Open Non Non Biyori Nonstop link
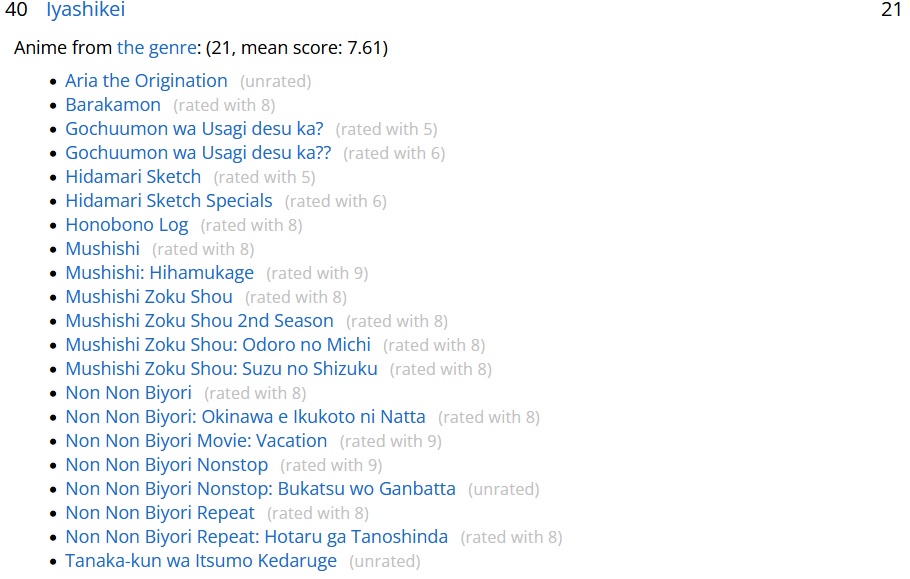This screenshot has width=910, height=579. (x=167, y=465)
